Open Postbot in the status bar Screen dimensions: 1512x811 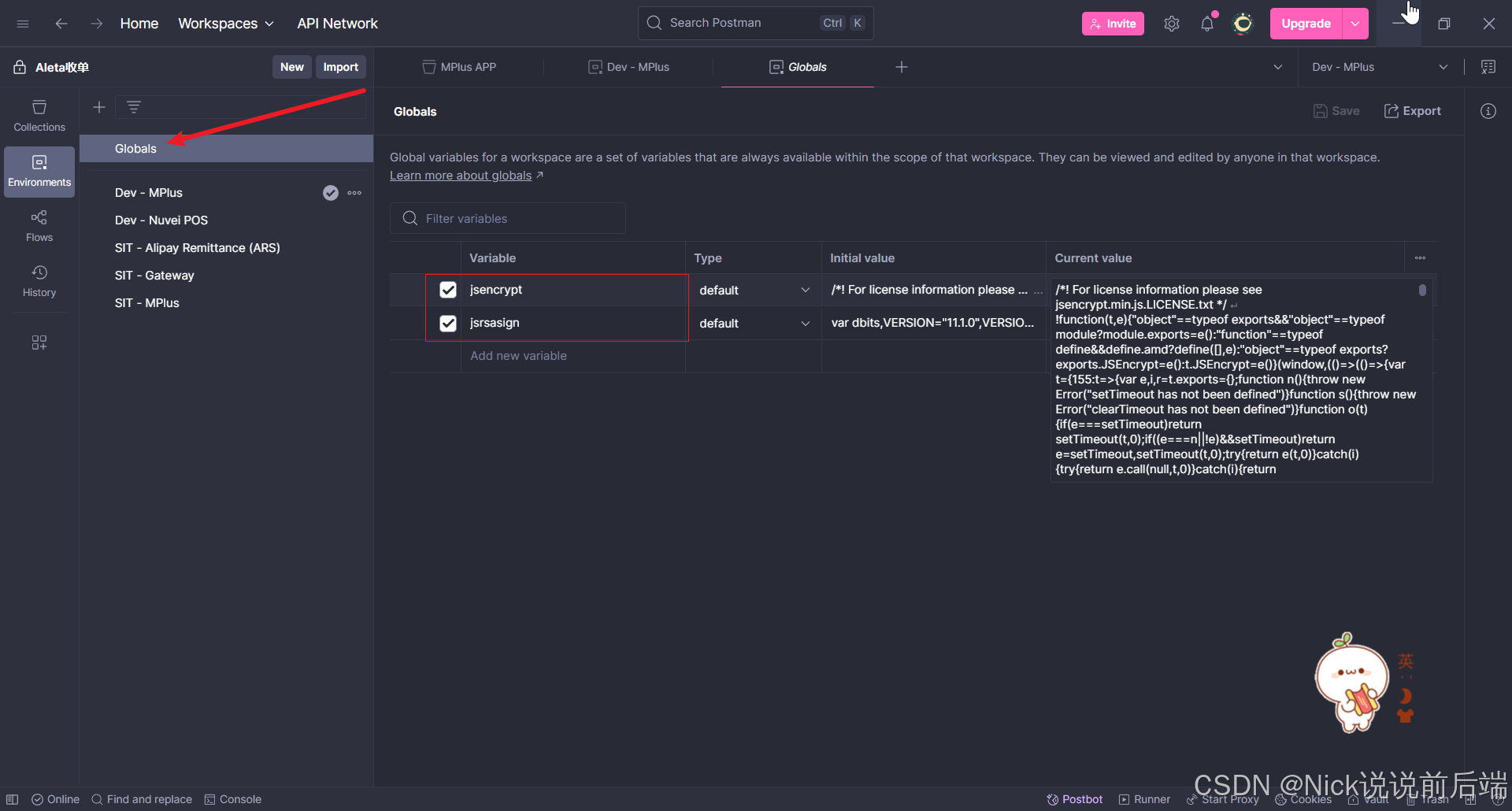[x=1074, y=799]
